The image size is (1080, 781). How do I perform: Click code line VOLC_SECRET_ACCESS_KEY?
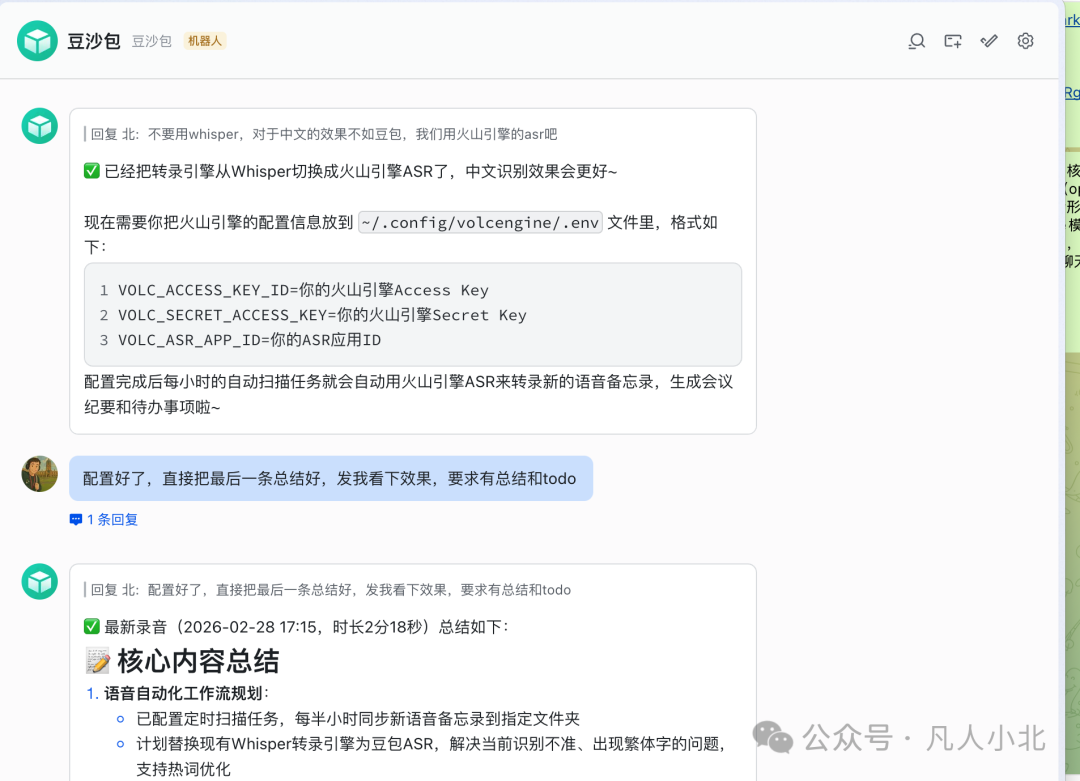(x=322, y=315)
